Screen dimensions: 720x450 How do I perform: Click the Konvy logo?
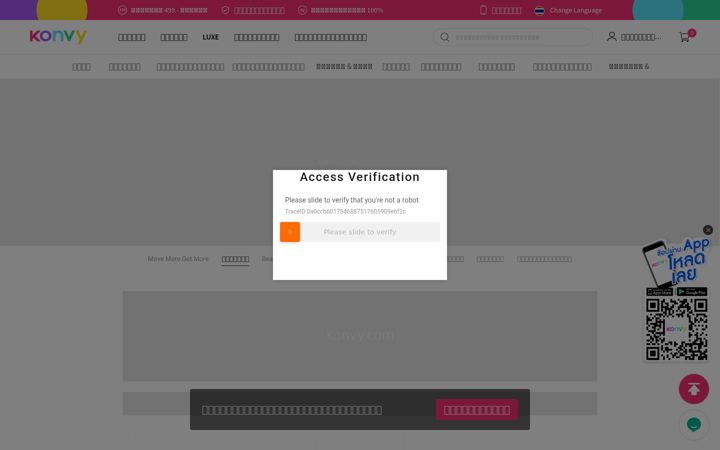pos(58,36)
